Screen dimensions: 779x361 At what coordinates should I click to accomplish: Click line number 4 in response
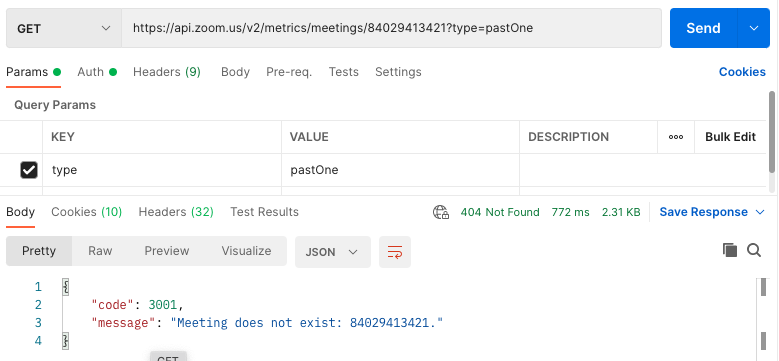pyautogui.click(x=38, y=341)
